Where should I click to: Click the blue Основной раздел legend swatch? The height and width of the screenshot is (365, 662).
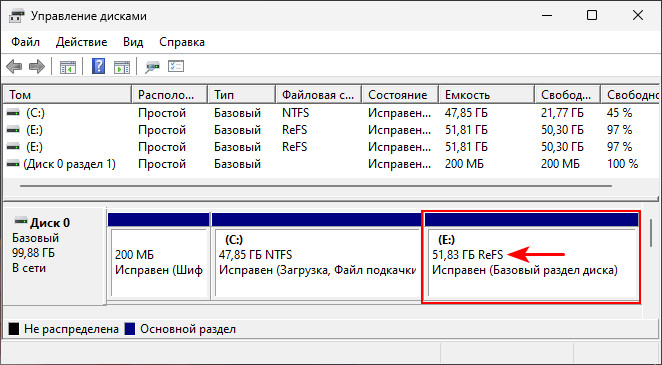pyautogui.click(x=130, y=329)
